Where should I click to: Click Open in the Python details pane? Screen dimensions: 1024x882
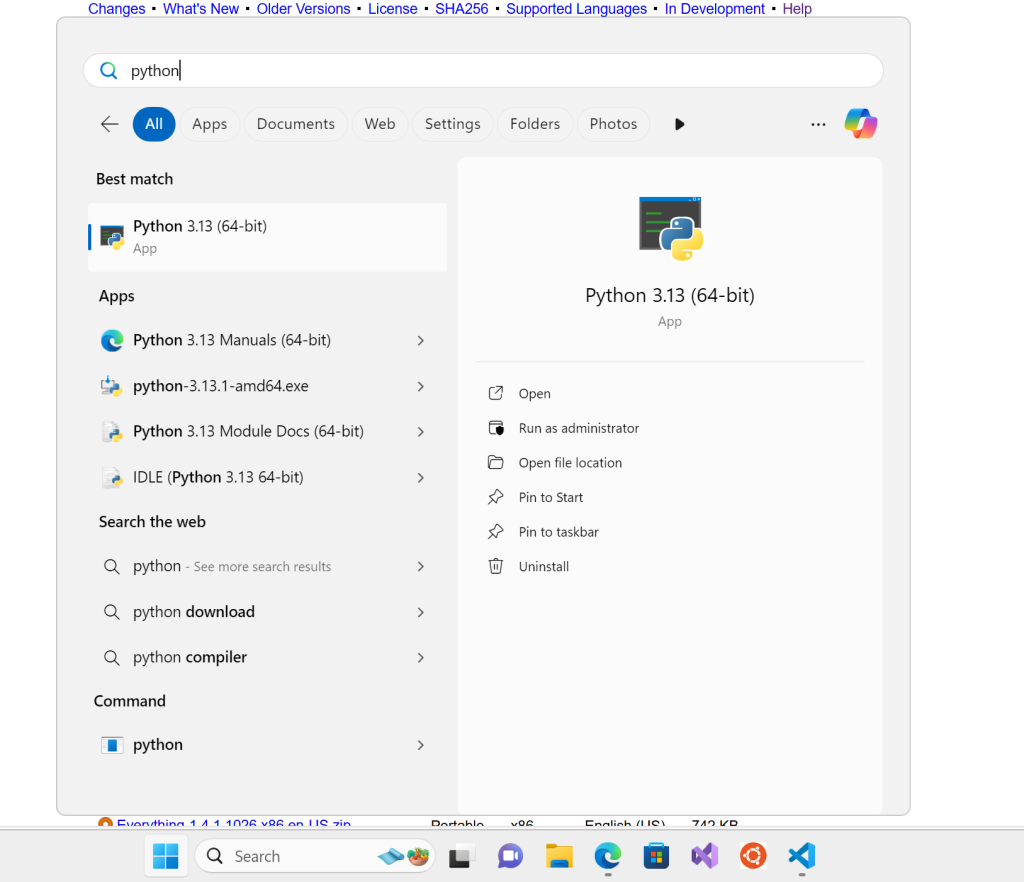click(534, 394)
